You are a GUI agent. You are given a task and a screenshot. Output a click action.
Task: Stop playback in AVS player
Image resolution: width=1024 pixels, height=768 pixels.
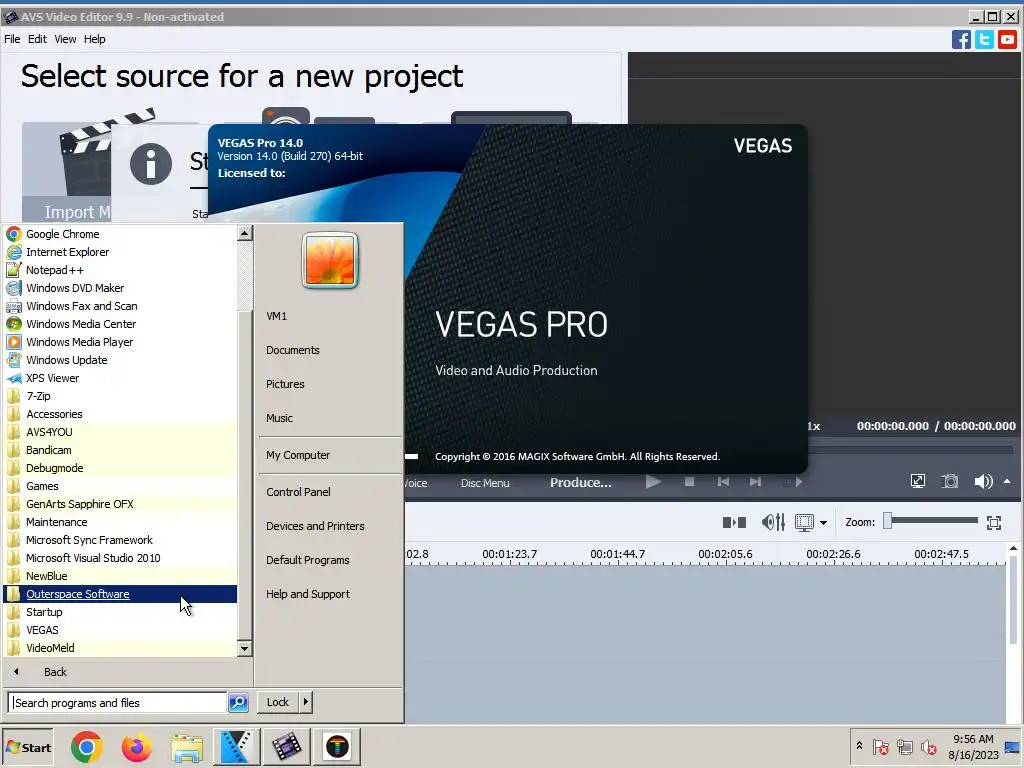coord(689,482)
